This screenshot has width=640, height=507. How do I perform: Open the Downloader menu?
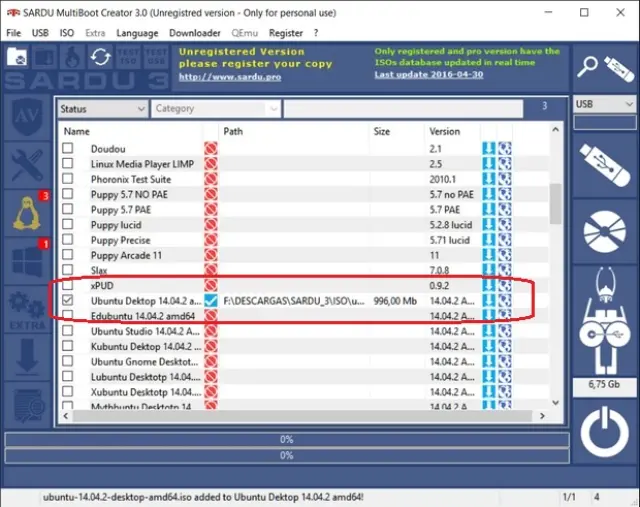click(x=194, y=33)
